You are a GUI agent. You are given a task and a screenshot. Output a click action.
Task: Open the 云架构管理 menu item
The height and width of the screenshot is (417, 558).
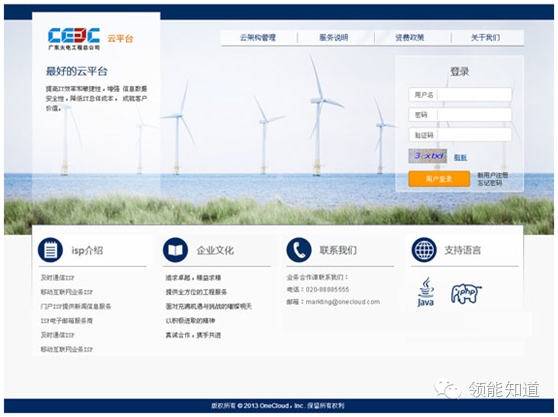258,38
